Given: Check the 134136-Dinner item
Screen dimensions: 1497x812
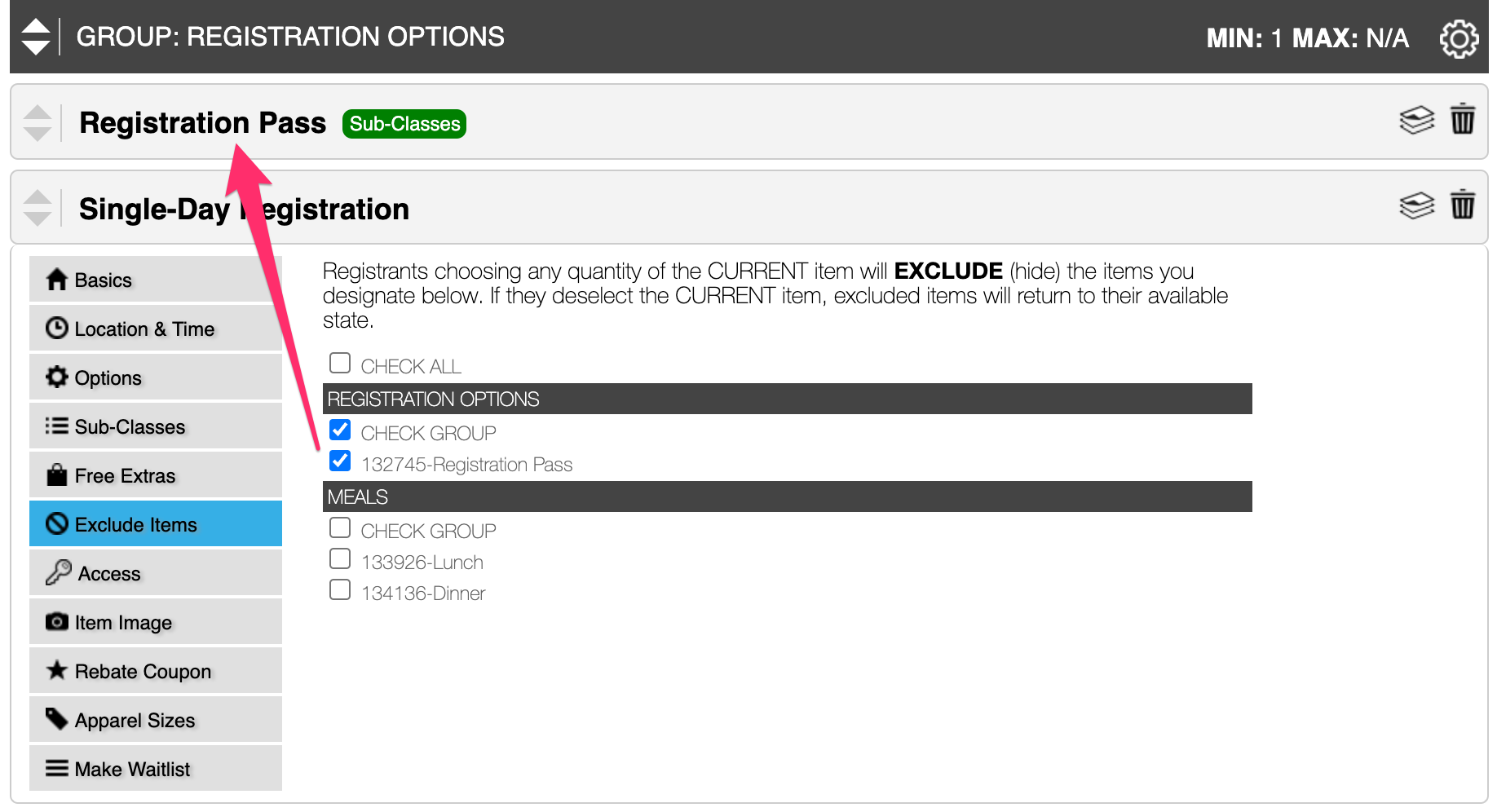Looking at the screenshot, I should pyautogui.click(x=340, y=589).
